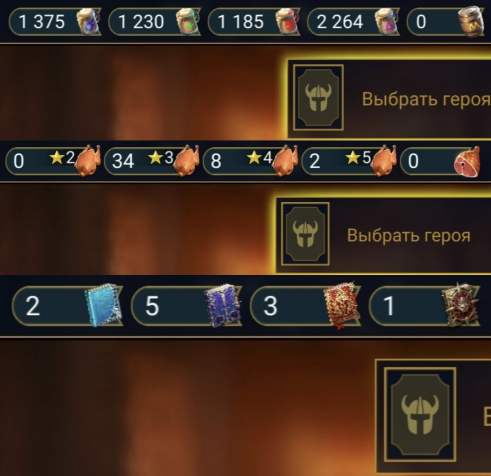Screen dimensions: 491x476
Task: Select the 5-star chicken showing 2
Action: point(349,161)
